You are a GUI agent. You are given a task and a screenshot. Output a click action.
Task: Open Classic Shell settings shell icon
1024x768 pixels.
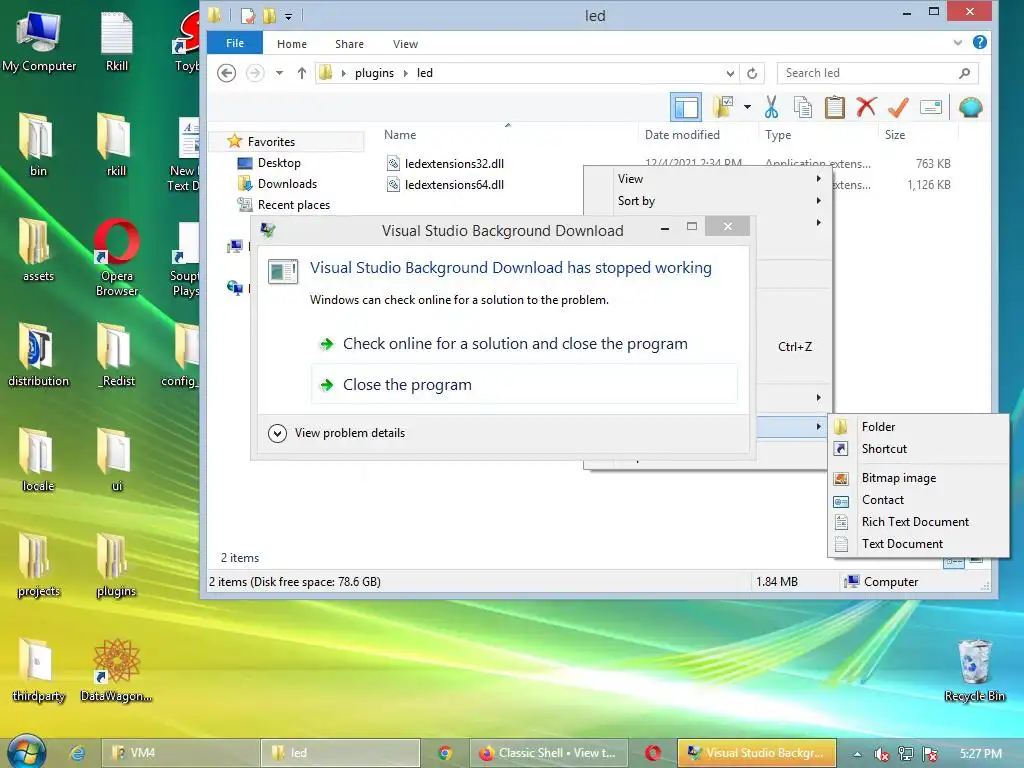(970, 107)
